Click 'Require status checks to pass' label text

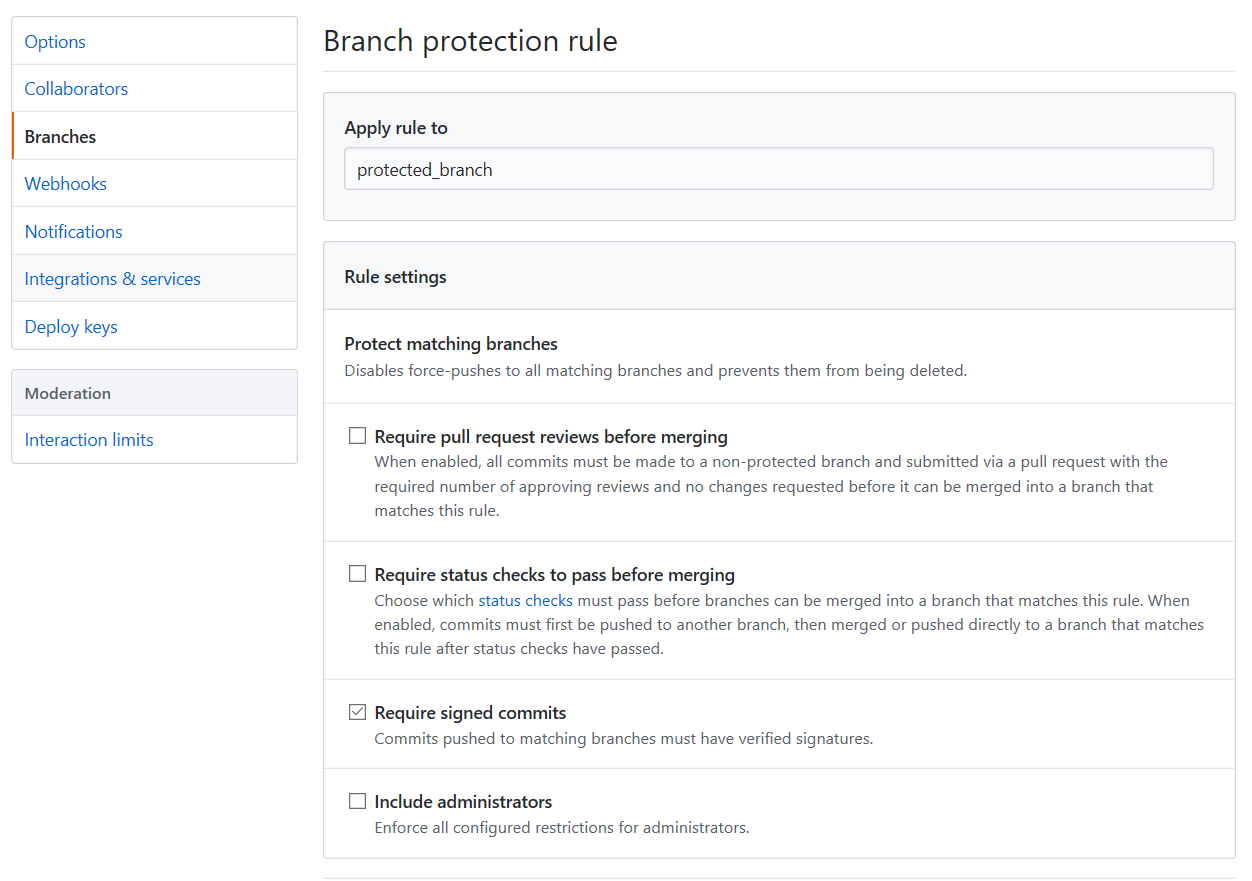[554, 574]
